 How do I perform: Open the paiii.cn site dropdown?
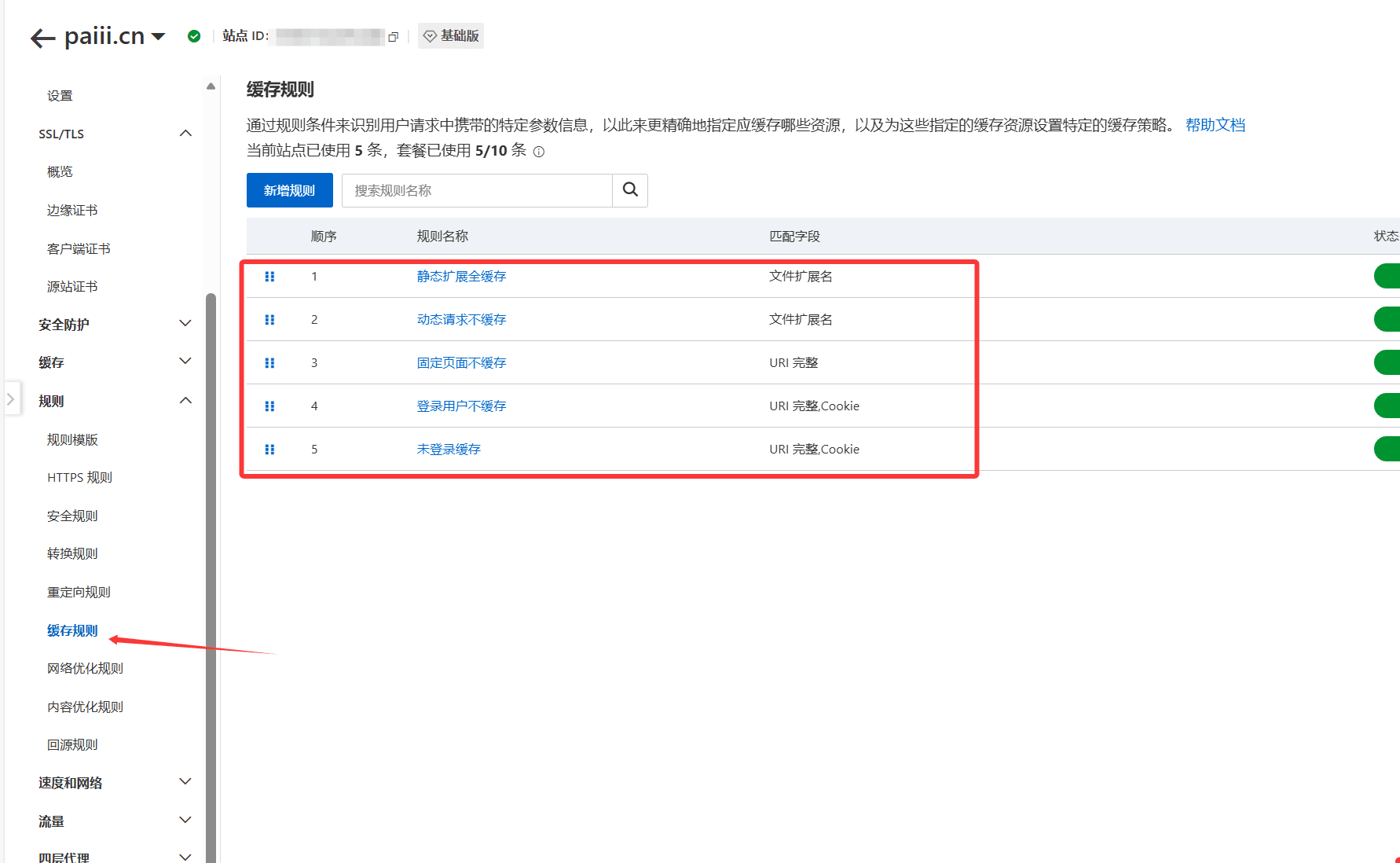pyautogui.click(x=158, y=36)
